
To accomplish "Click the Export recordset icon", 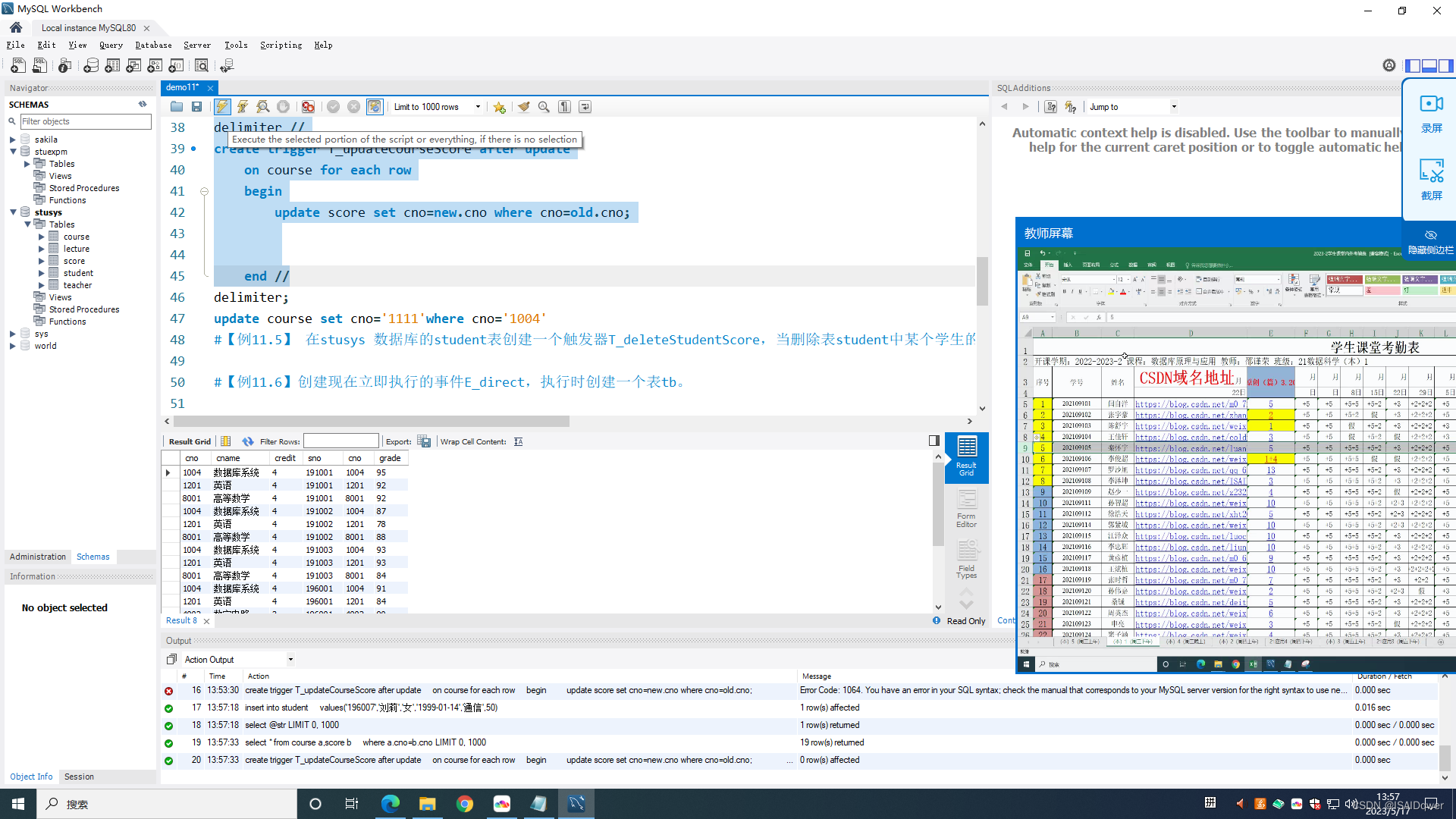I will tap(424, 441).
